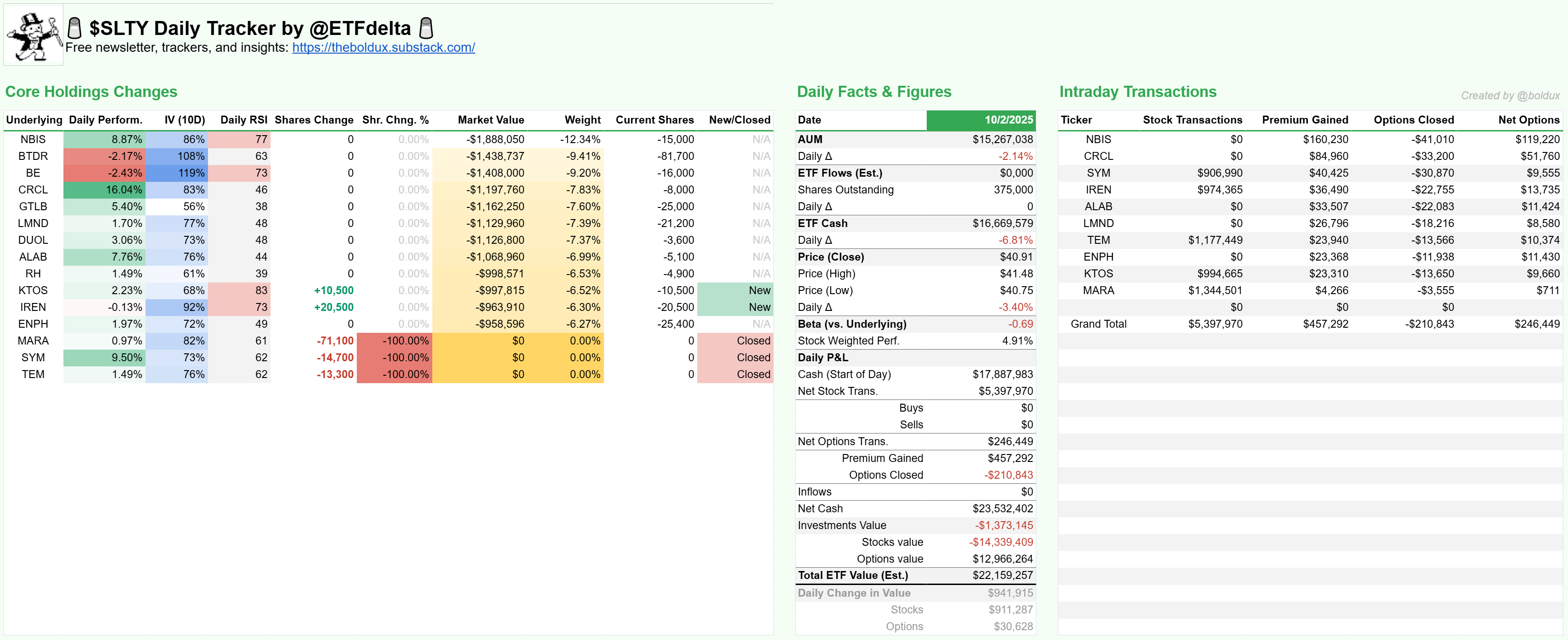
Task: Select the NBIS ticker in Core Holdings
Action: point(33,139)
